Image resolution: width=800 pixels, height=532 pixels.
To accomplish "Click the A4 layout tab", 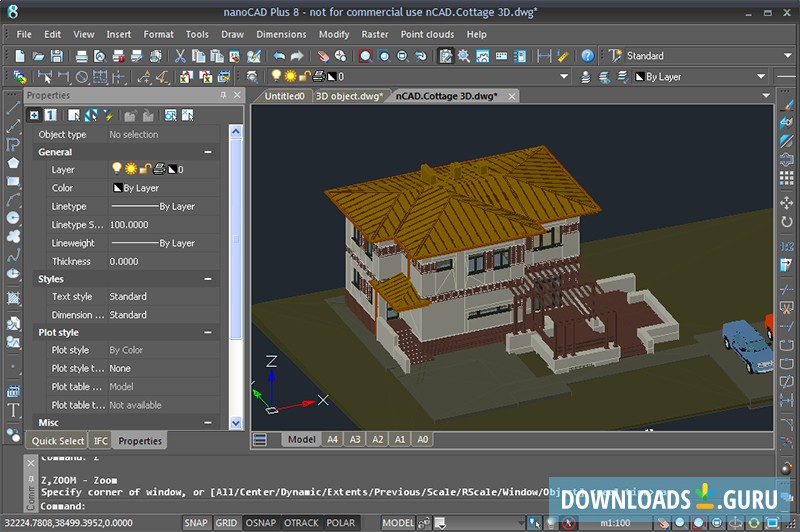I will click(333, 439).
